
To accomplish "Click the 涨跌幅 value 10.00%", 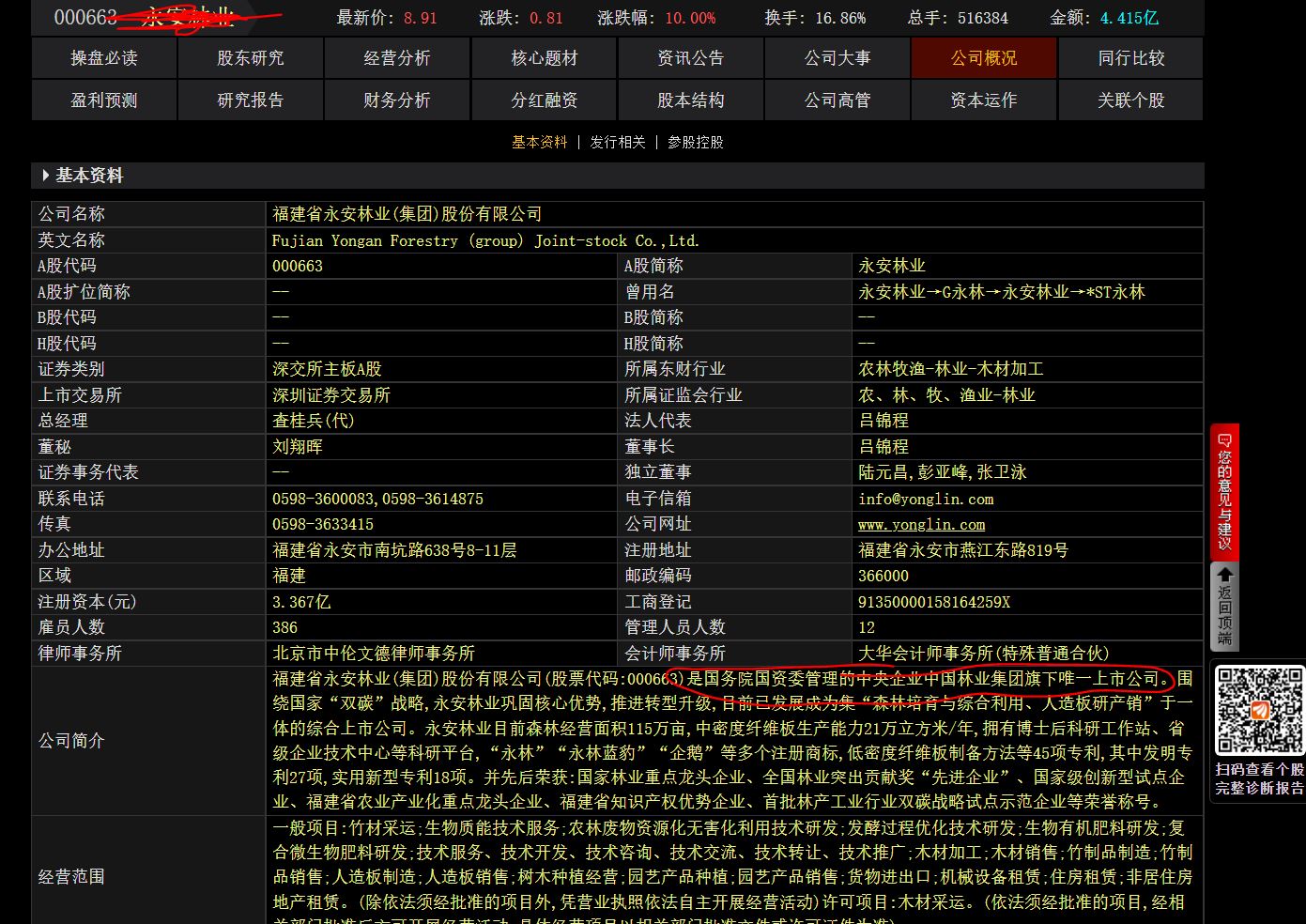I will (690, 18).
